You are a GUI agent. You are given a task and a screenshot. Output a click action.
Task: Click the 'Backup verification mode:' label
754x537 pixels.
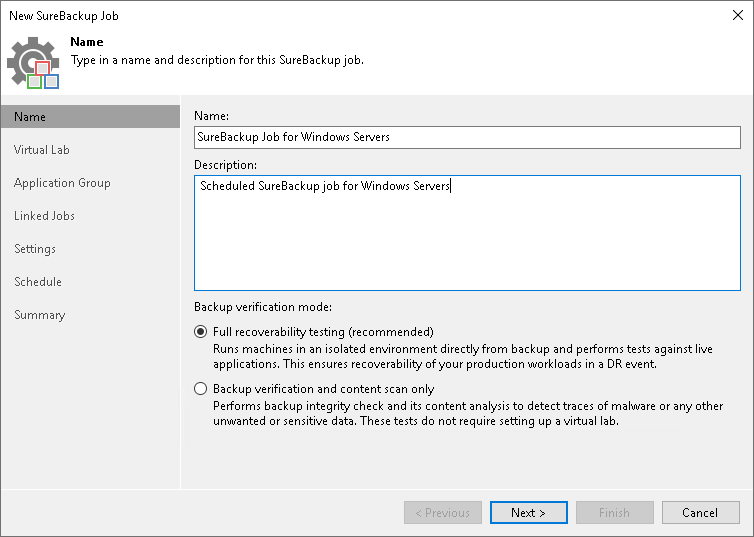pyautogui.click(x=263, y=307)
